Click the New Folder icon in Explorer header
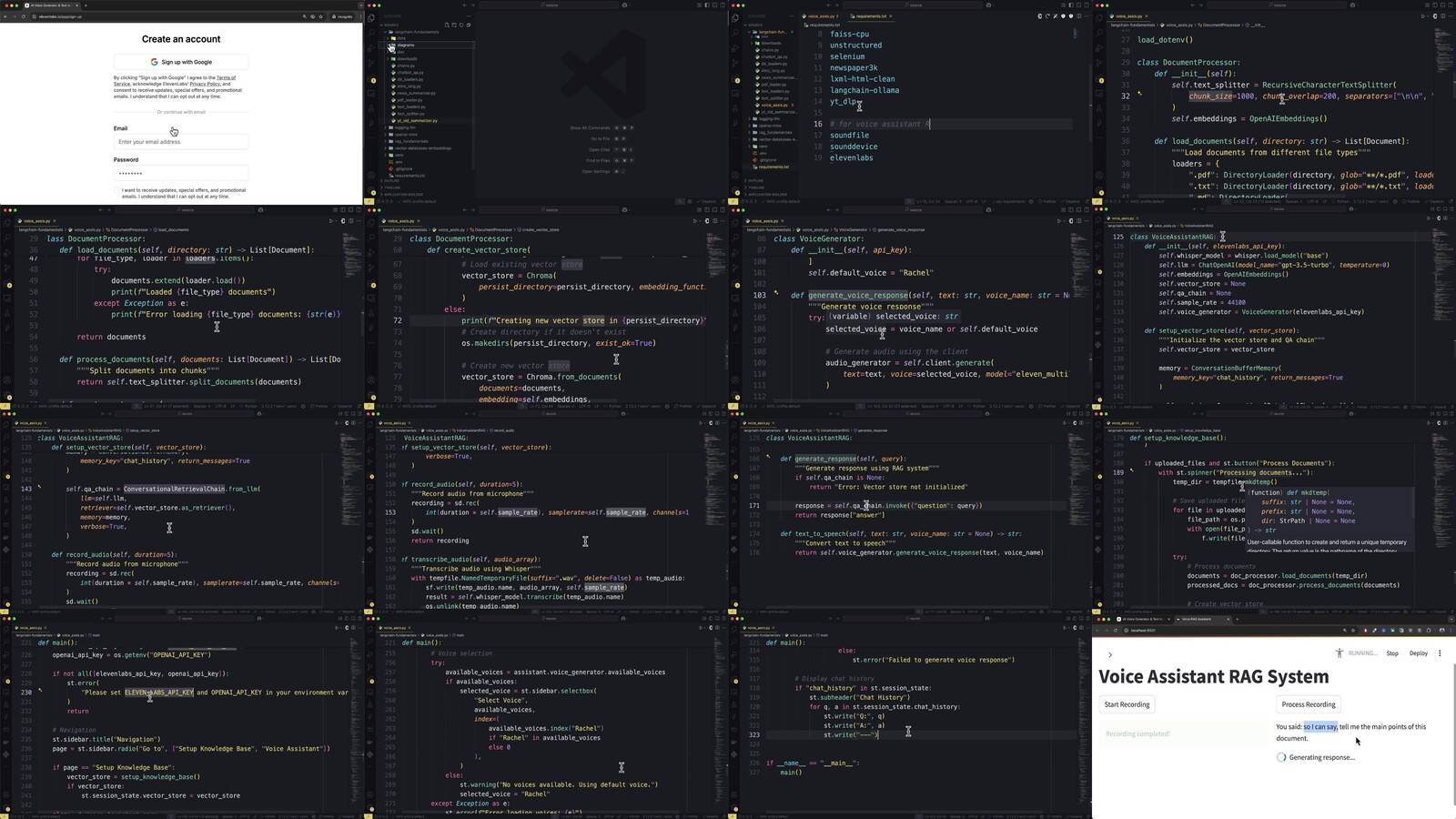The width and height of the screenshot is (1456, 819). [454, 25]
